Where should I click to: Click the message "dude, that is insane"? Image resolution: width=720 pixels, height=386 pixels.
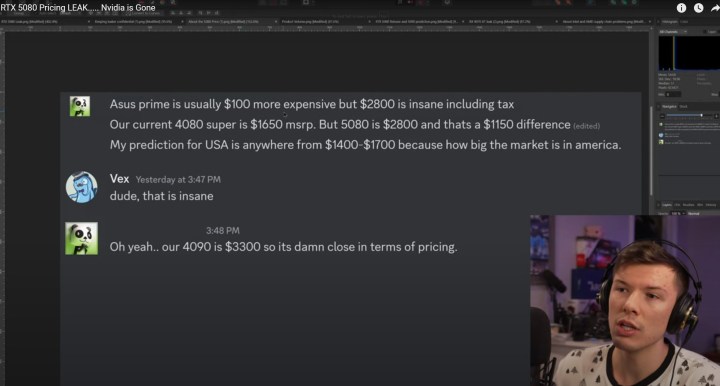(x=162, y=196)
